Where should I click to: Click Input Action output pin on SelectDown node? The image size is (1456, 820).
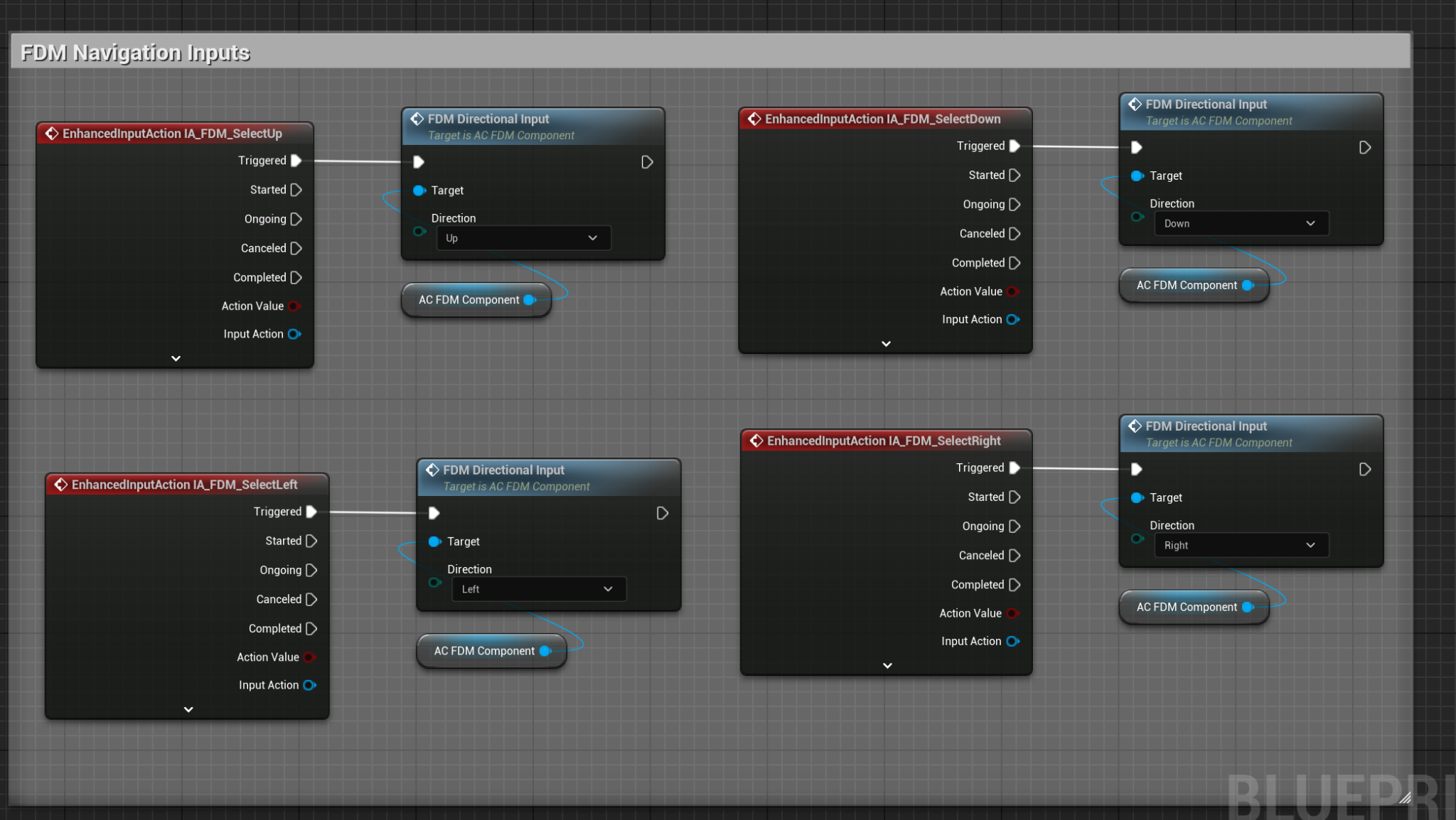[1012, 320]
